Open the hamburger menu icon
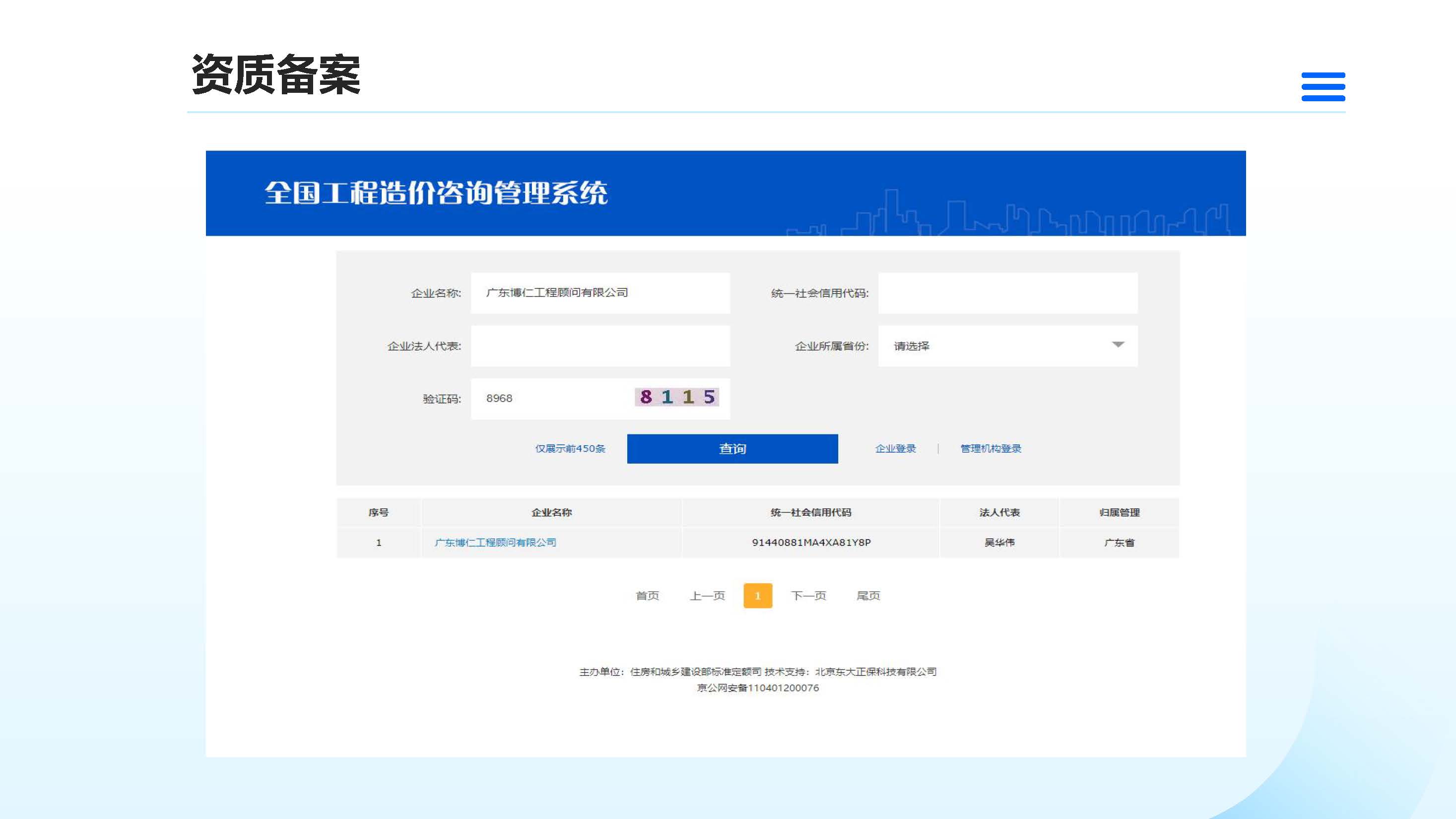The width and height of the screenshot is (1456, 819). [1323, 86]
